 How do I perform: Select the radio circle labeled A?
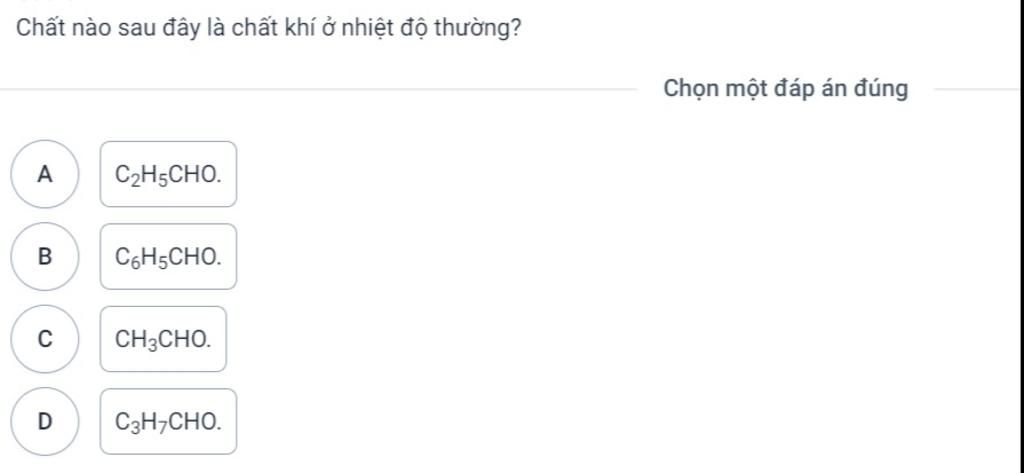43,174
